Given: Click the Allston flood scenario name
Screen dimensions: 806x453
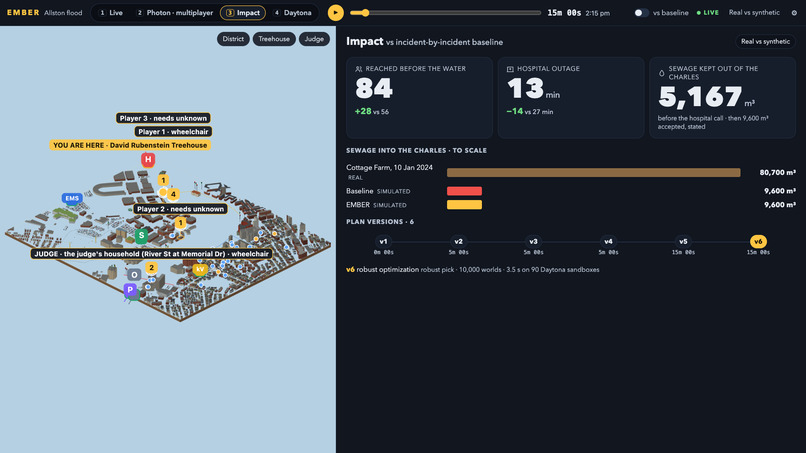Looking at the screenshot, I should click(63, 13).
